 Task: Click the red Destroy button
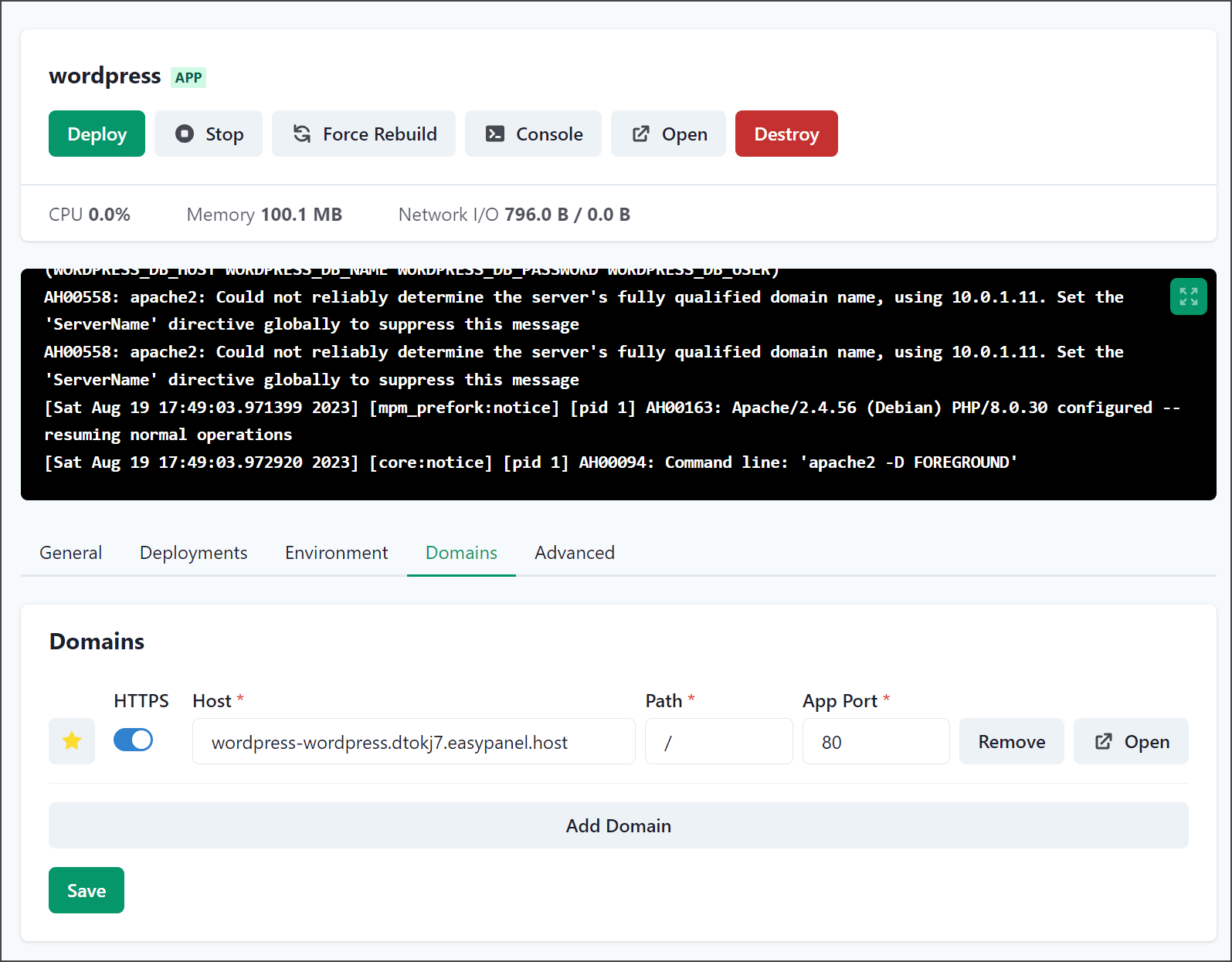pyautogui.click(x=786, y=134)
